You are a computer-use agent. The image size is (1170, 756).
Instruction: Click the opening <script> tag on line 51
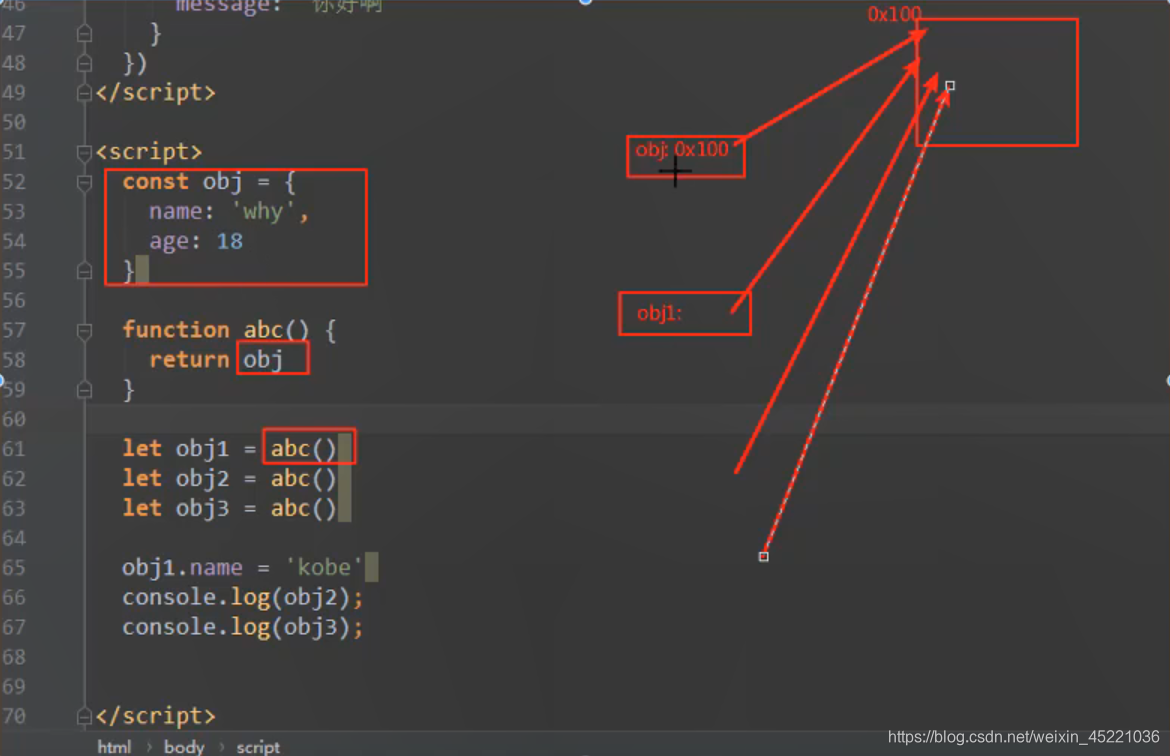pos(149,151)
